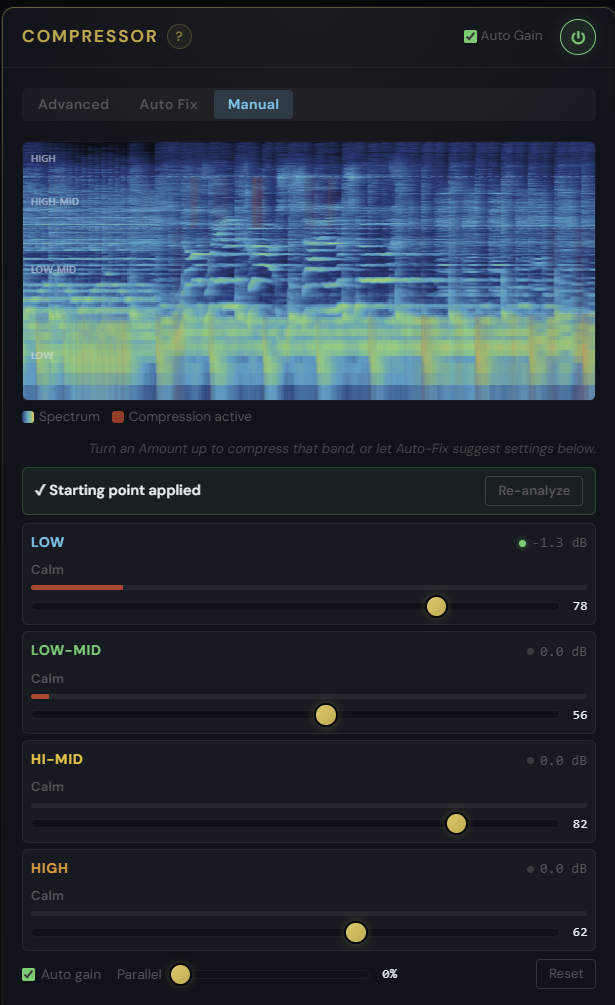Click the HIGH band gain indicator dot
Viewport: 615px width, 1005px height.
(530, 869)
